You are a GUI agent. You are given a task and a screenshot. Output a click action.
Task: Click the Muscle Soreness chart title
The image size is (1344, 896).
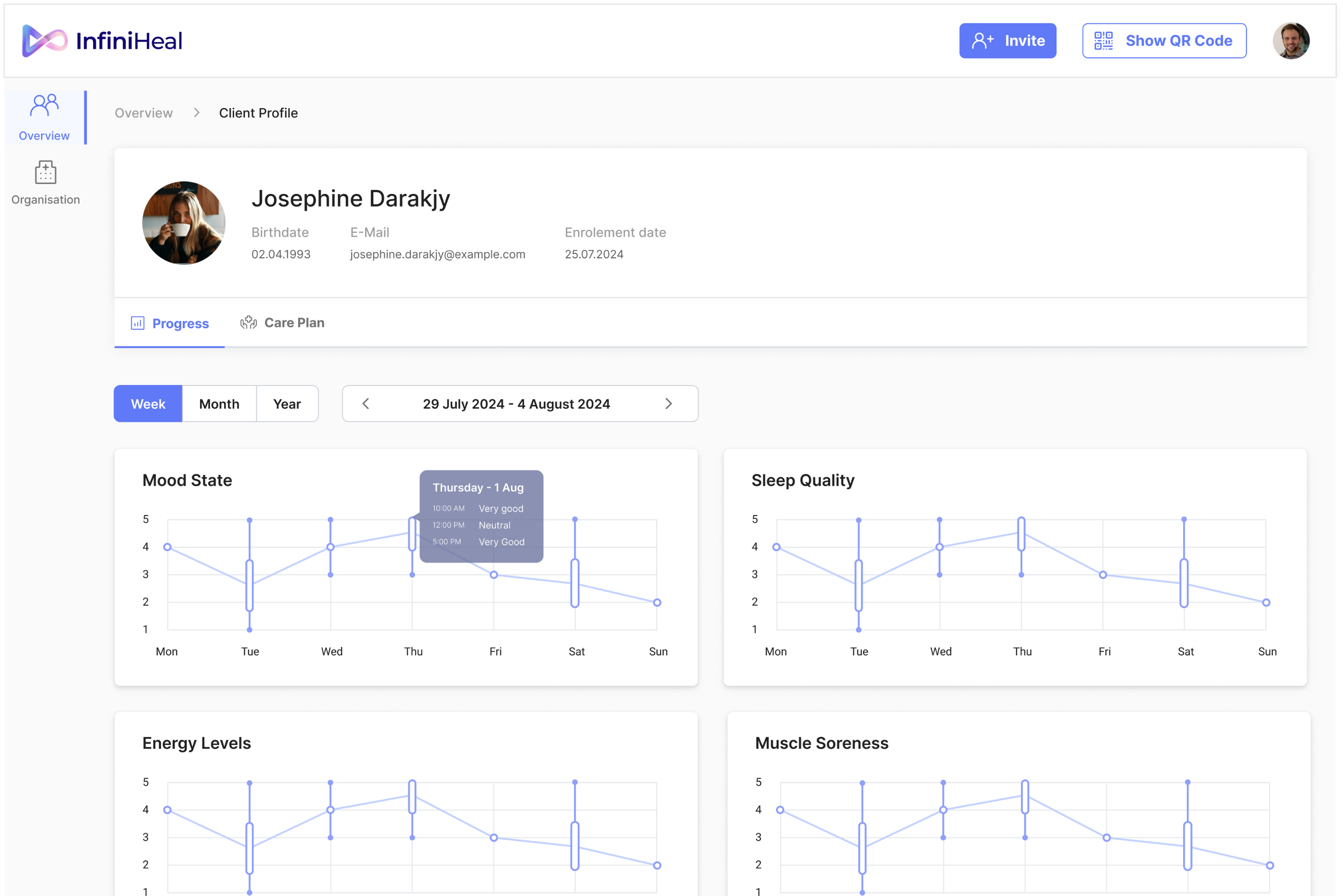(x=821, y=743)
